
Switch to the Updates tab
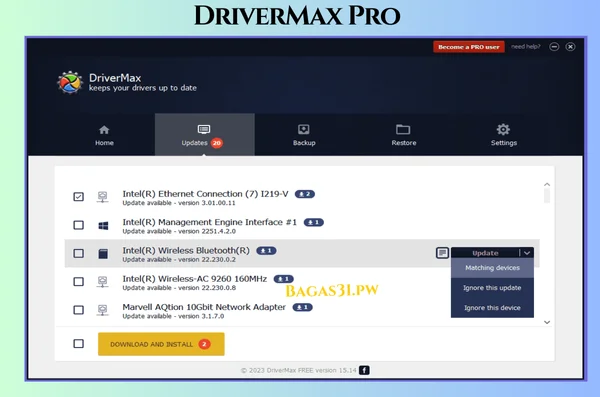tap(205, 134)
